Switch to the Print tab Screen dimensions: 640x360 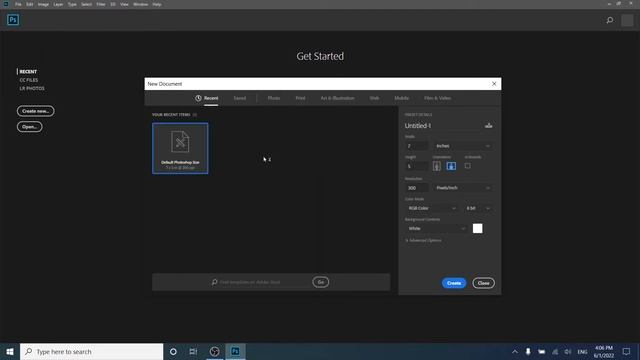300,98
